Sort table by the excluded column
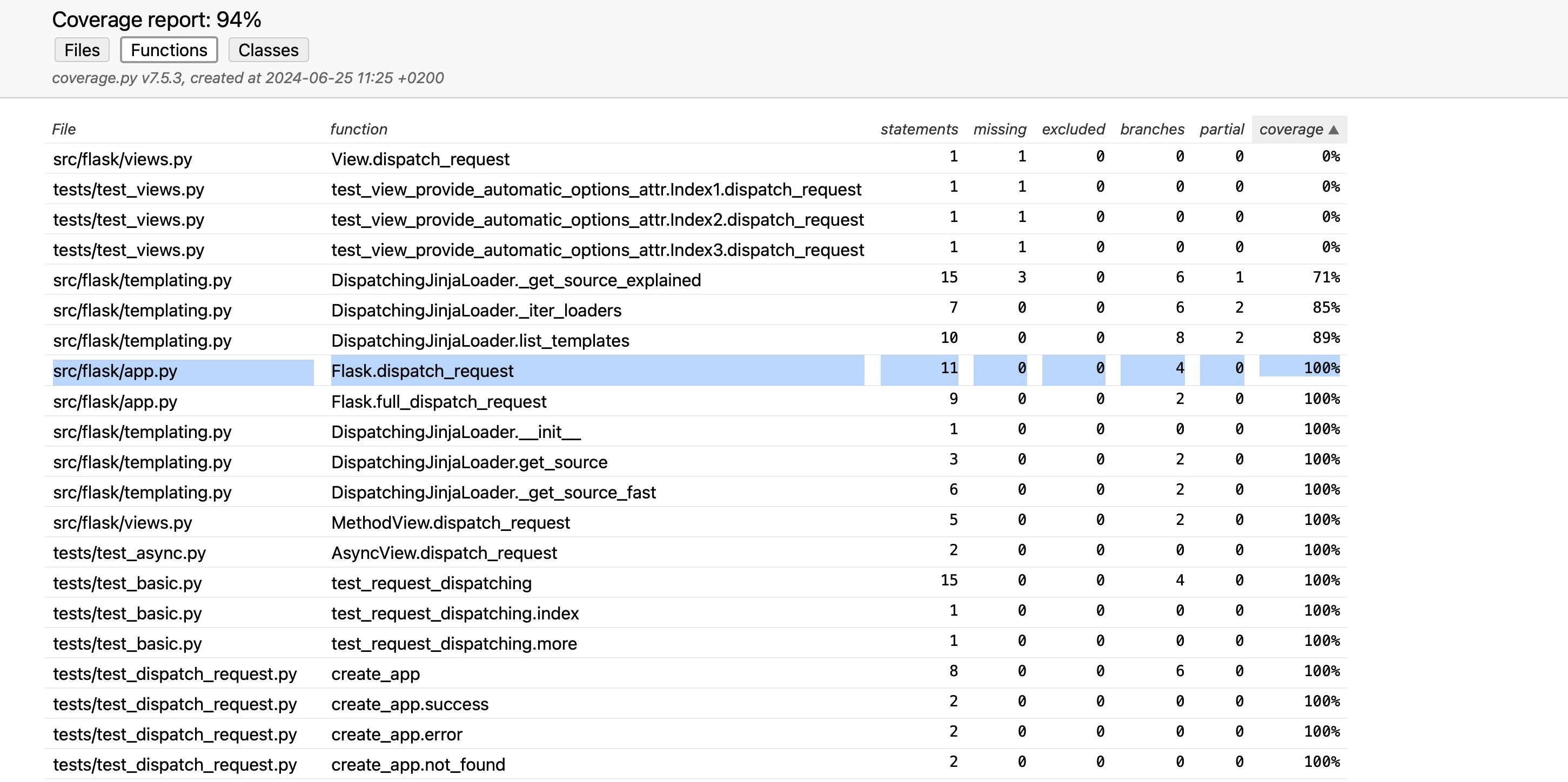1568x782 pixels. click(1073, 129)
